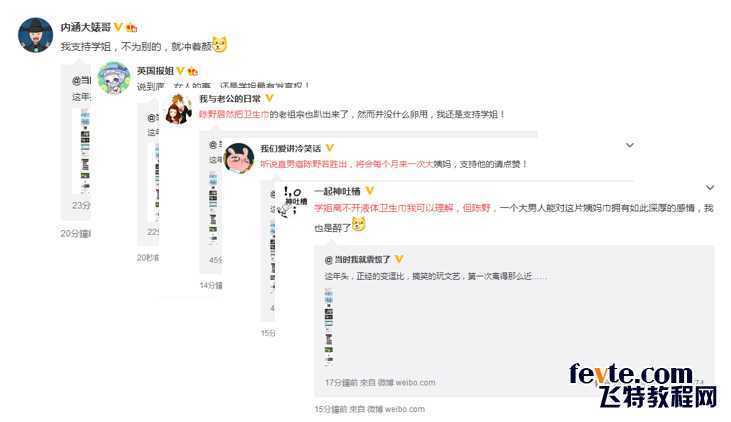The image size is (731, 422).
Task: Open username 我与老公的日常
Action: click(230, 98)
